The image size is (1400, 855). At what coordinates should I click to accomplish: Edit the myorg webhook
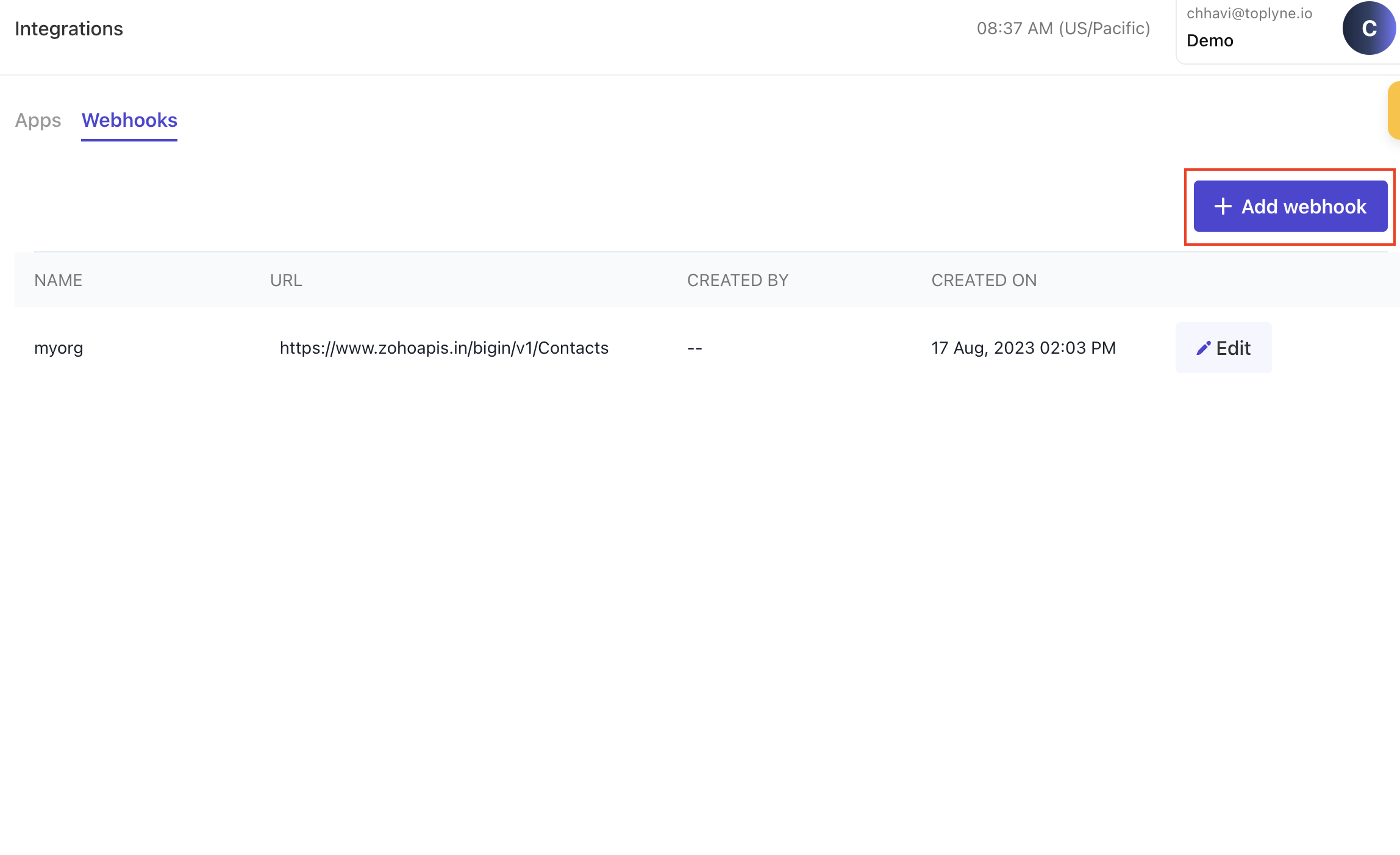[x=1223, y=348]
